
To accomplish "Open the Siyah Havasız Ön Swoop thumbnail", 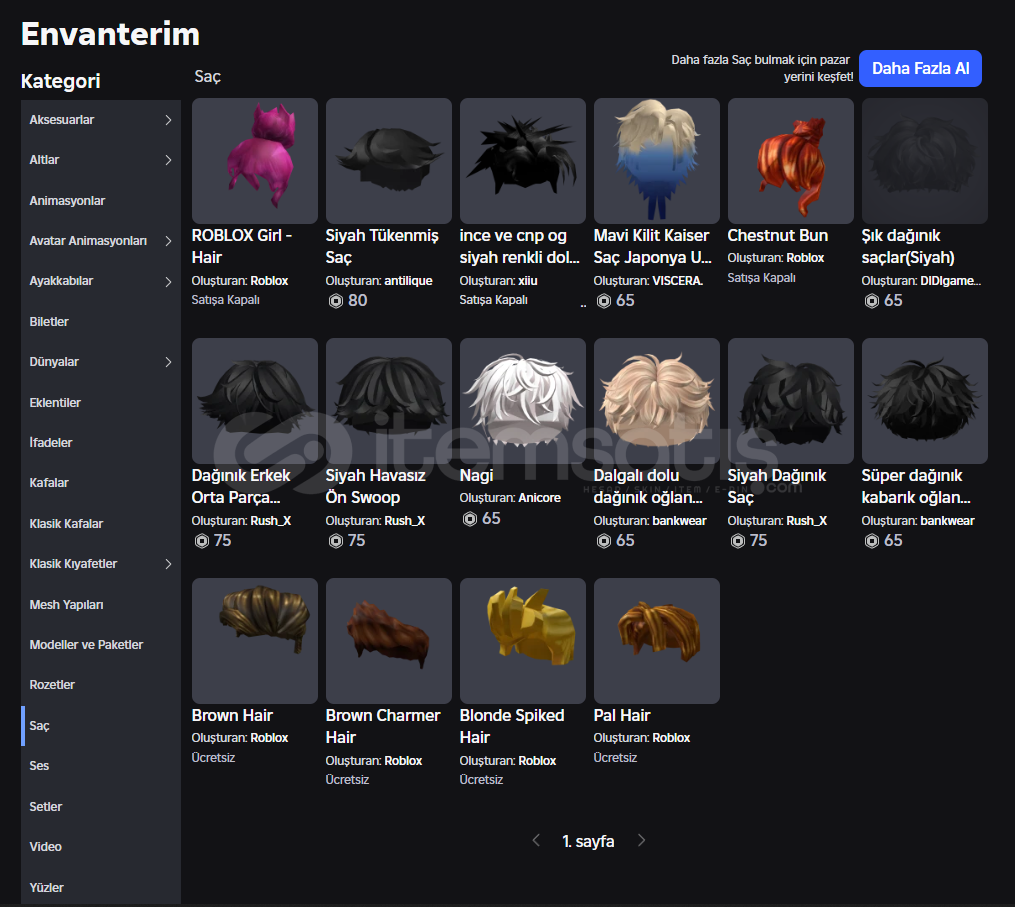I will coord(388,401).
